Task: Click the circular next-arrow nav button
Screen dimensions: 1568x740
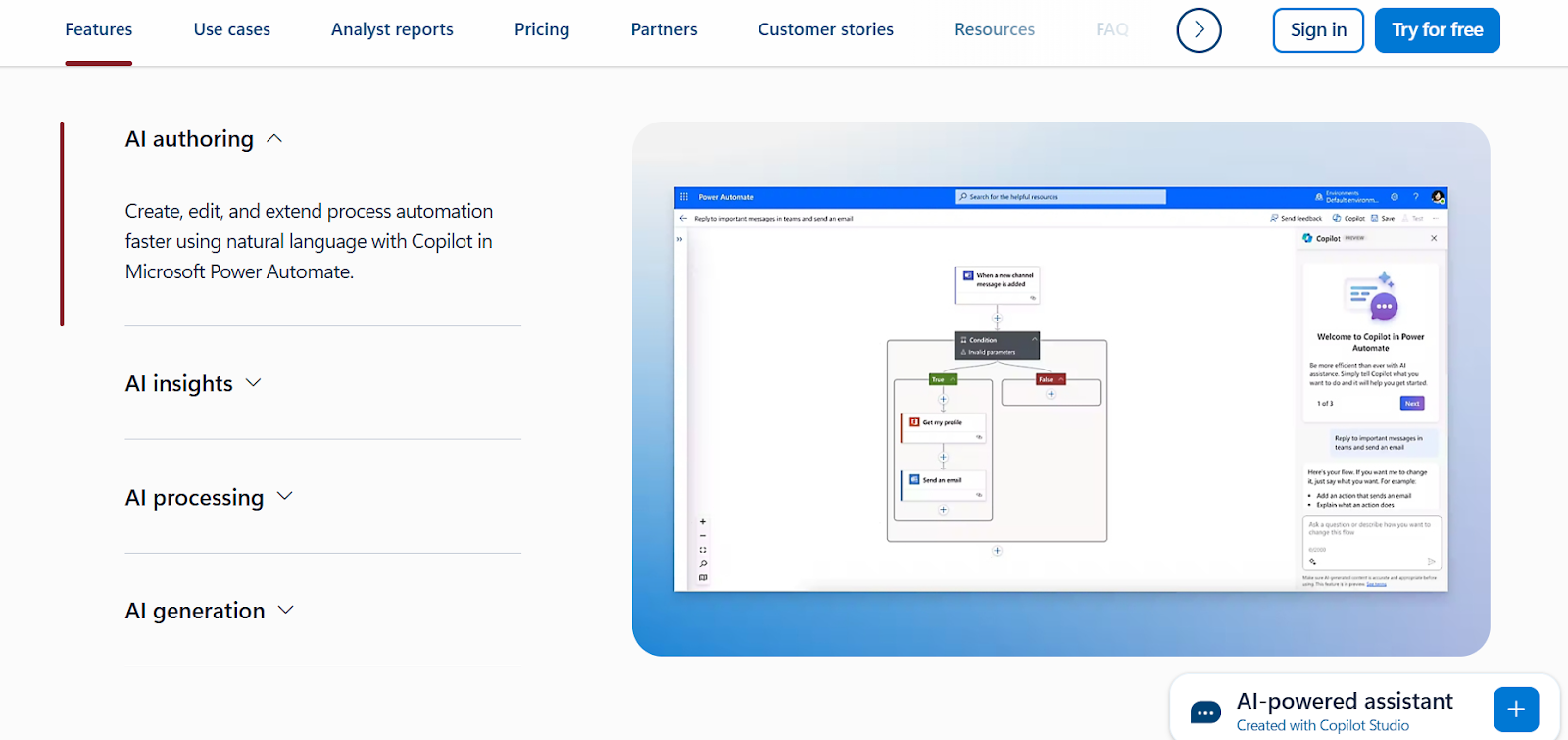Action: click(1199, 30)
